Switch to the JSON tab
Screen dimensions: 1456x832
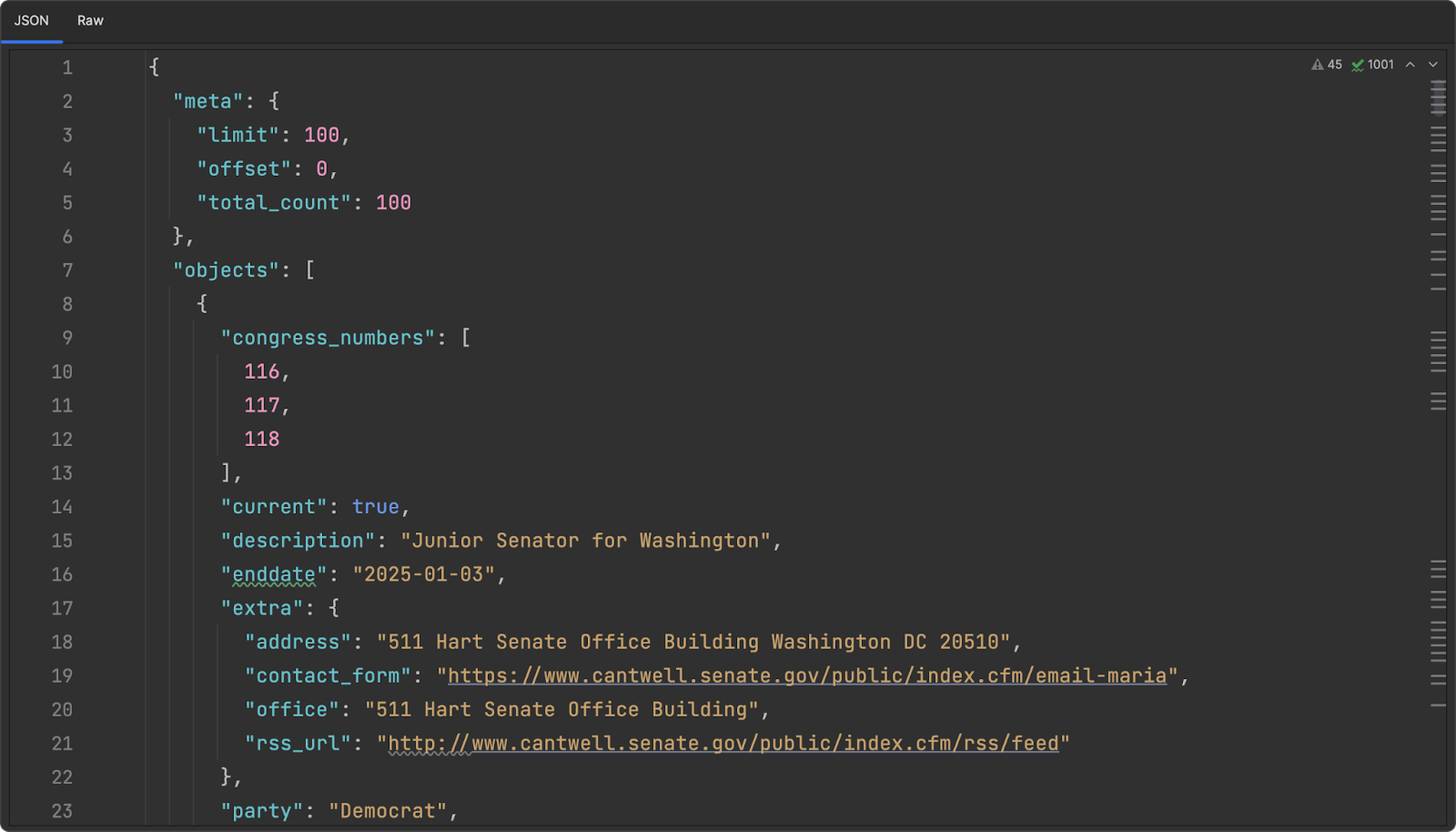pos(32,20)
